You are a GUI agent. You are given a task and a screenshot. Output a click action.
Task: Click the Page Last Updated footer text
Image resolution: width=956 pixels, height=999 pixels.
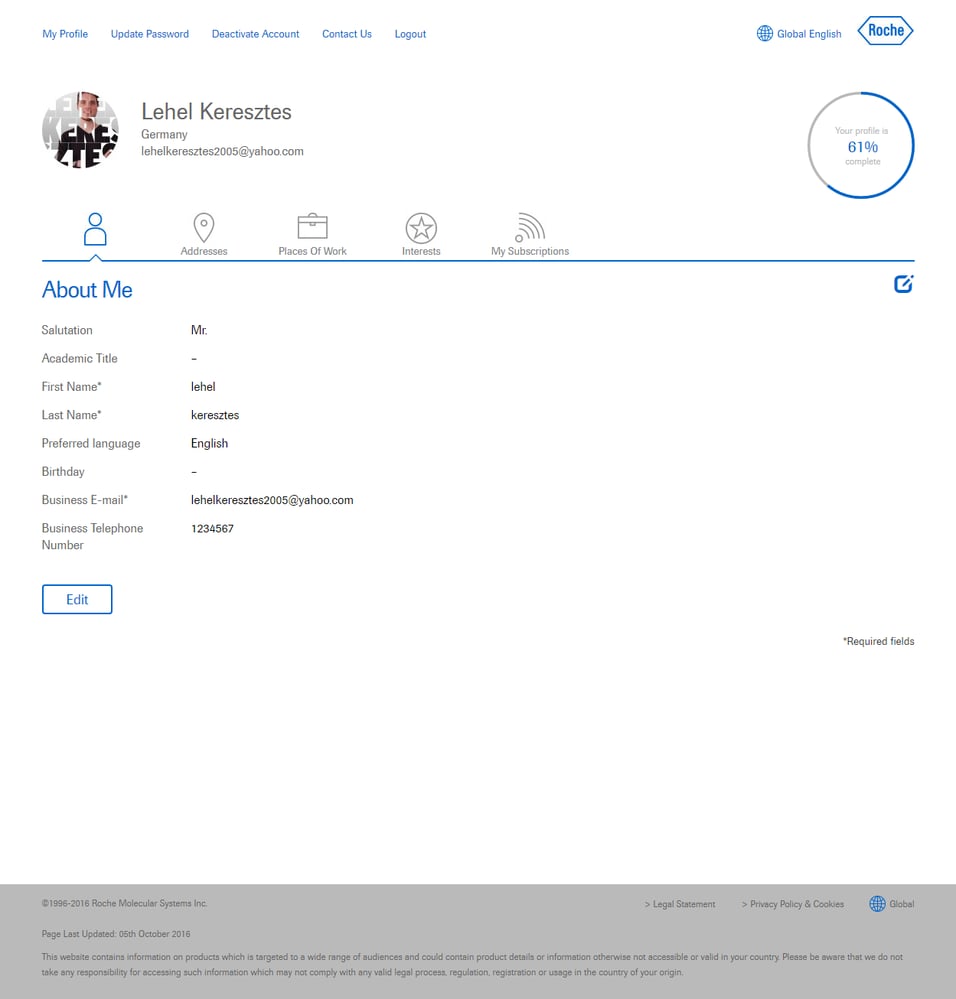click(x=116, y=934)
